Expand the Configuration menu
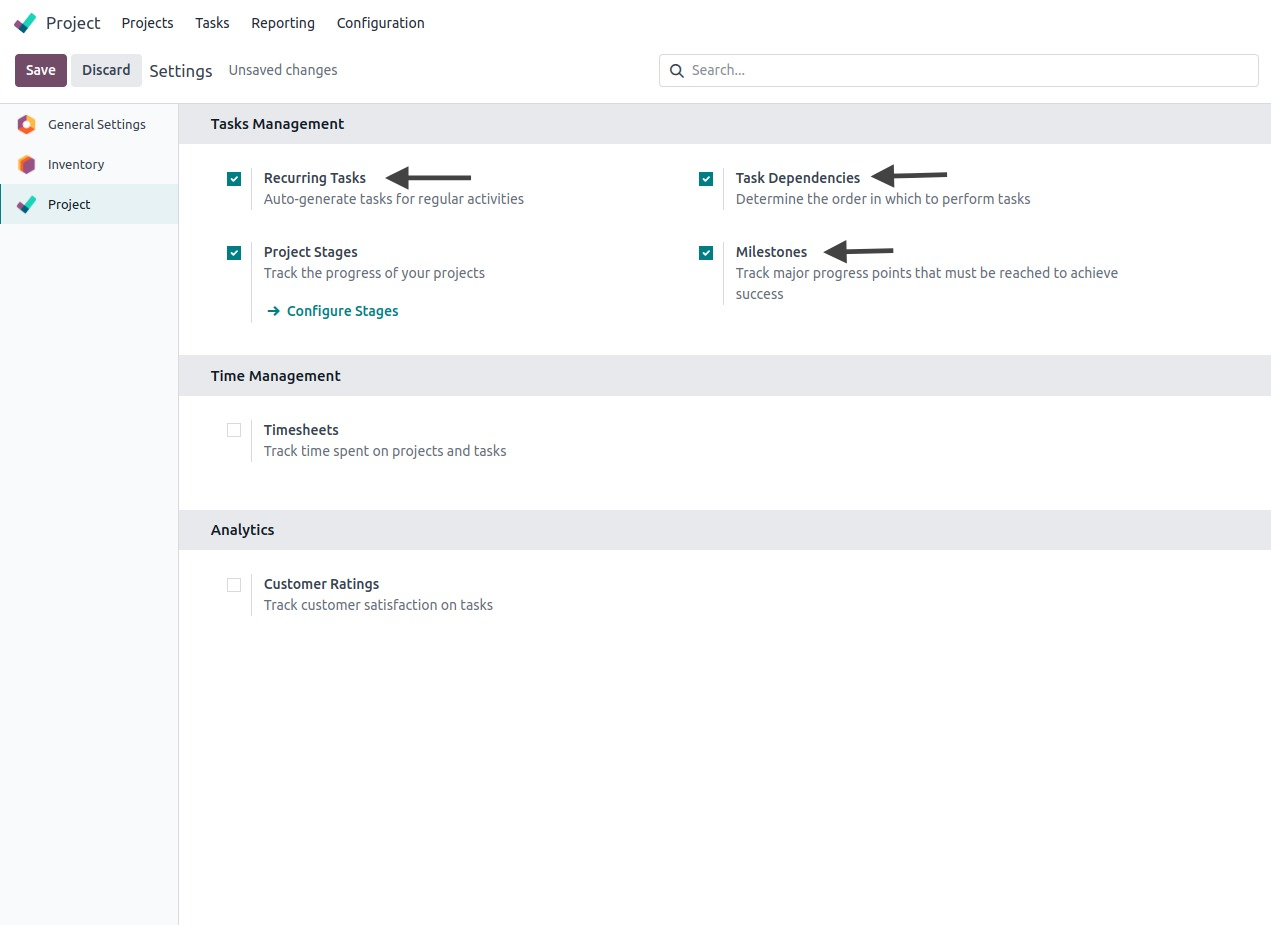This screenshot has height=925, width=1271. [x=380, y=23]
